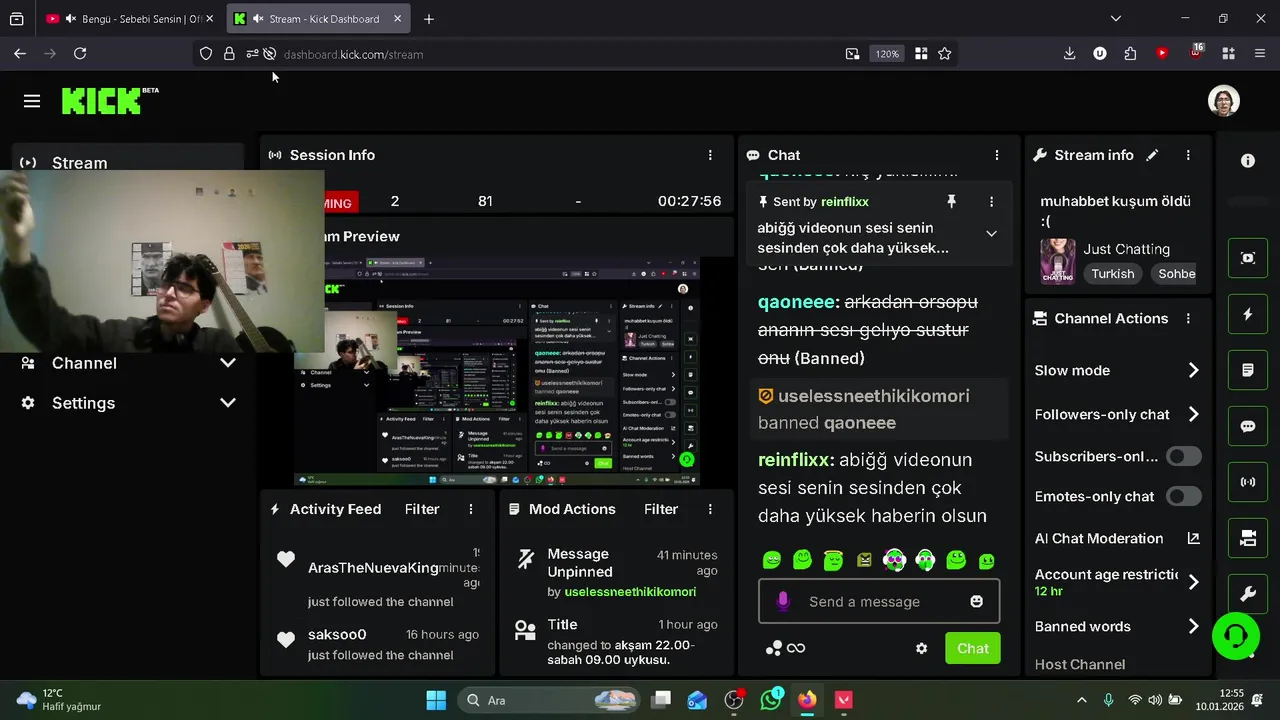Screen dimensions: 1280x720
Task: Open Banned words arrow
Action: point(1193,626)
